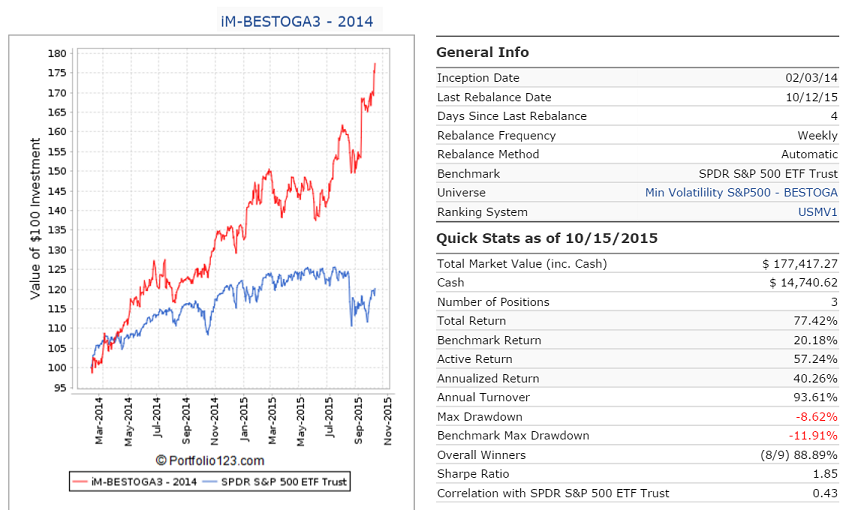Viewport: 852px width, 510px height.
Task: Click the Max Drawdown value -8.62%
Action: [817, 417]
